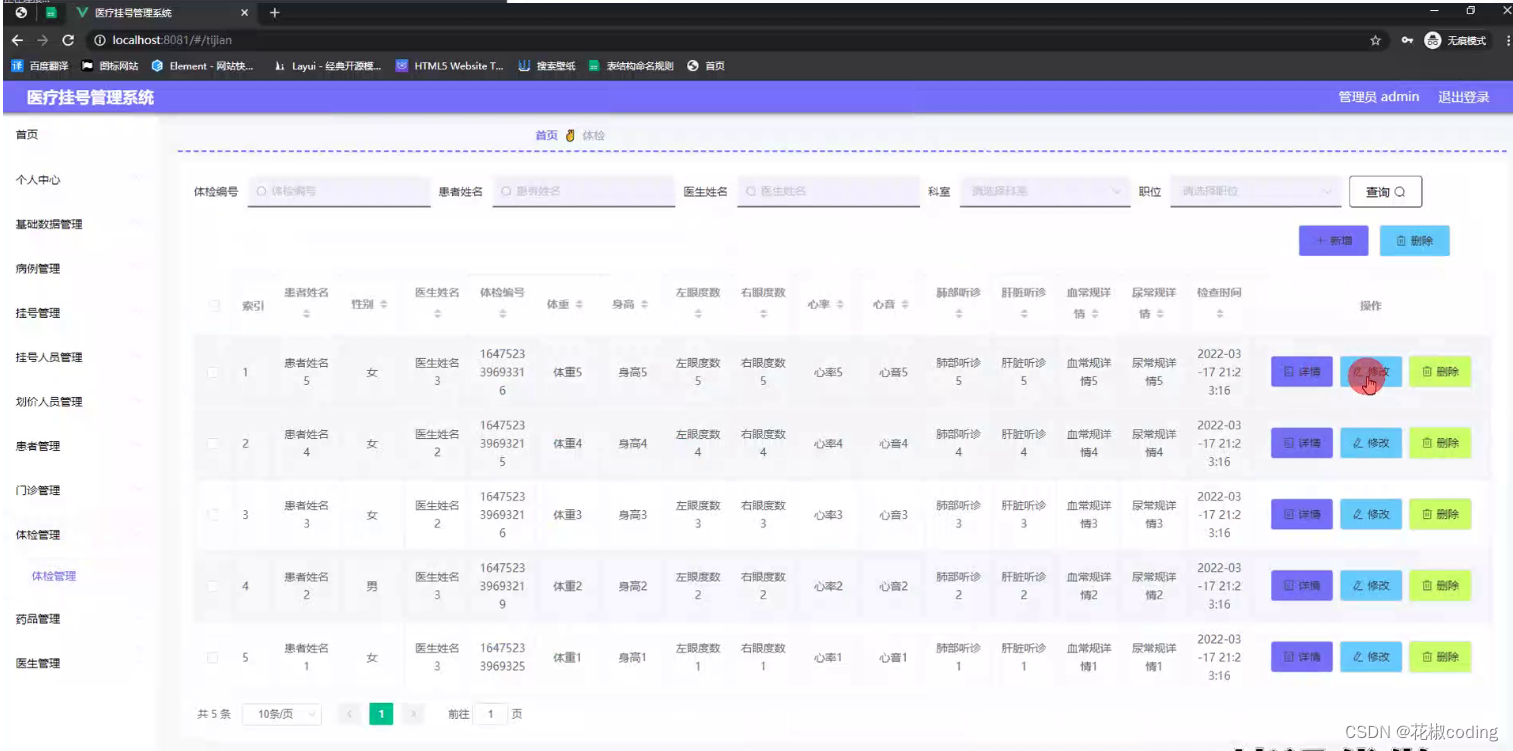Screen dimensions: 1513x751
Task: Open the 职位 dropdown
Action: [x=1256, y=191]
